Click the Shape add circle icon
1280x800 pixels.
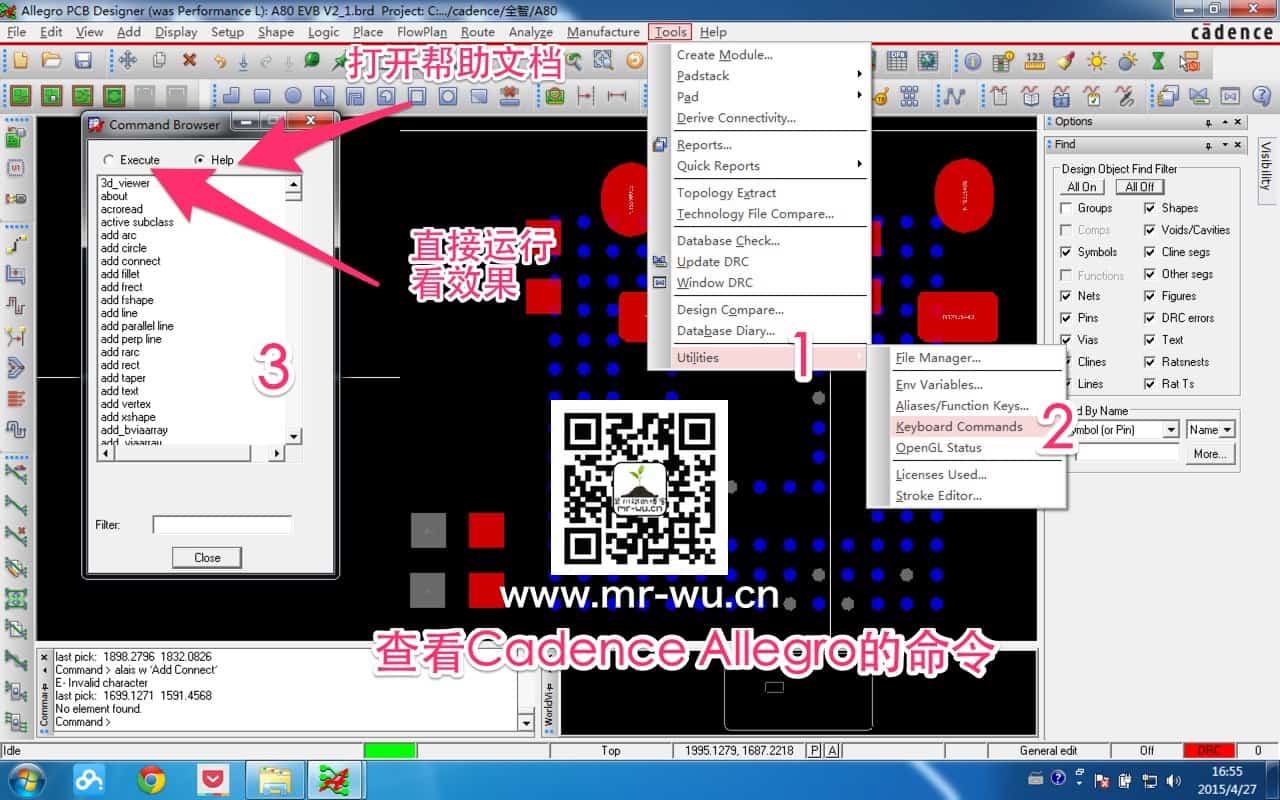click(293, 96)
